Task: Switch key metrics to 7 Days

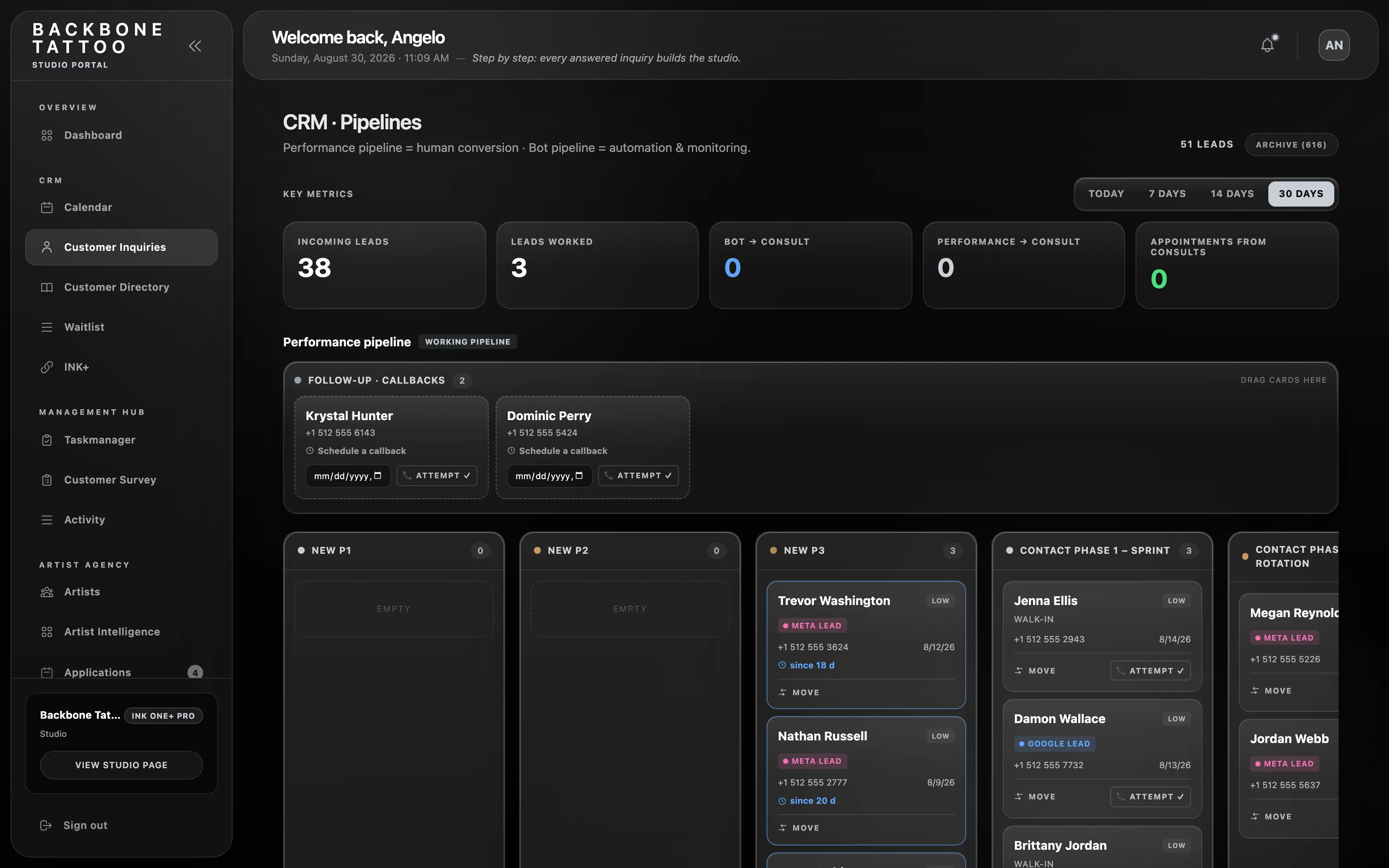Action: [x=1168, y=194]
